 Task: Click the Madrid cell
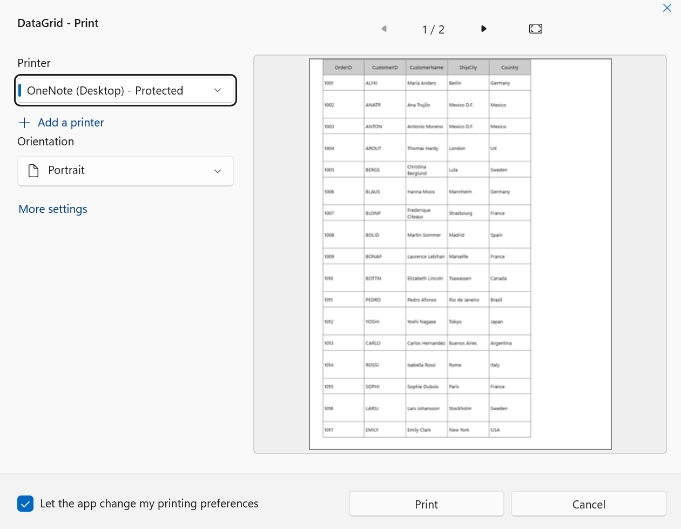468,235
